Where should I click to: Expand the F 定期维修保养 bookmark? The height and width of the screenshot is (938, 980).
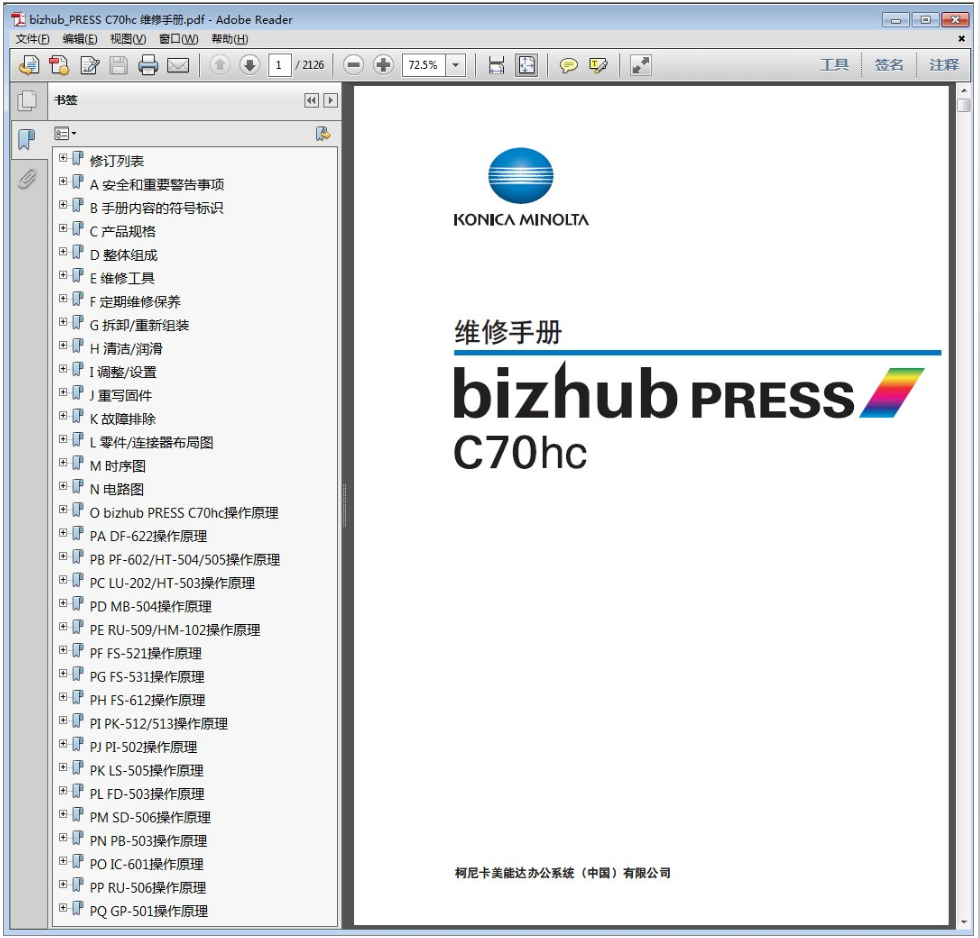coord(63,299)
